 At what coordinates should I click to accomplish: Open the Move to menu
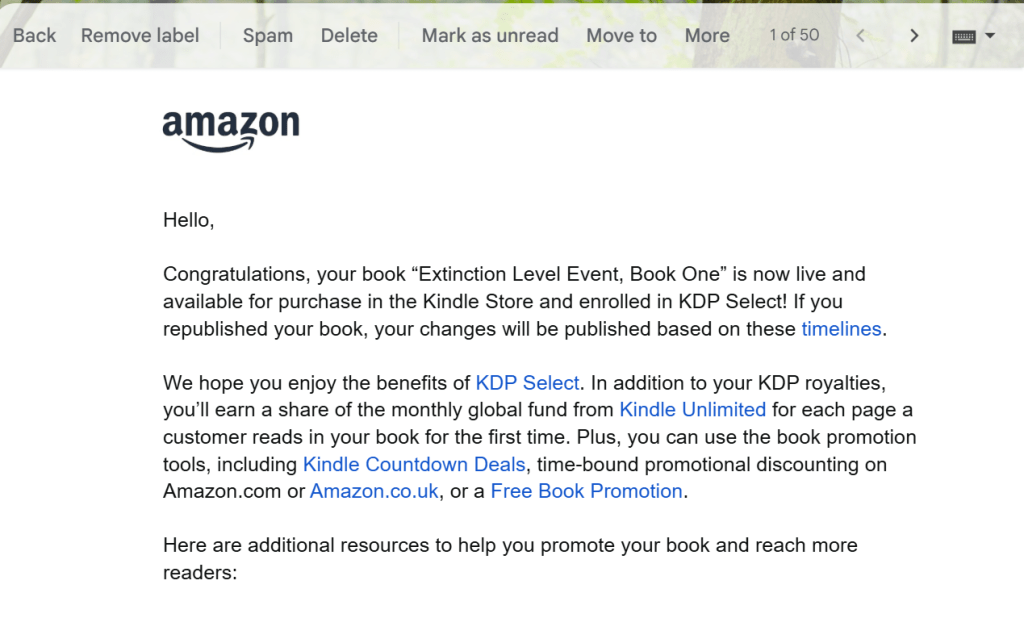621,36
